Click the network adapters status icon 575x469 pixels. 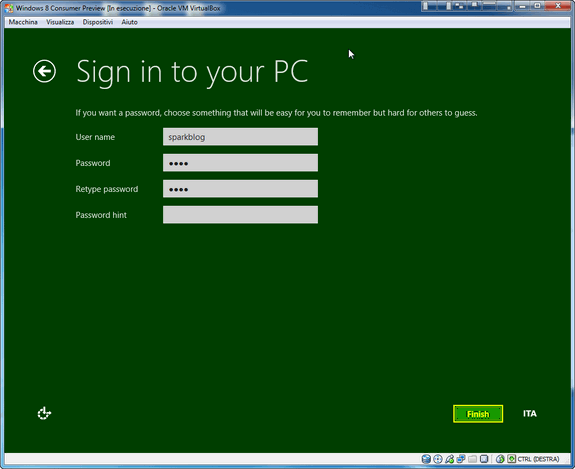[x=461, y=459]
